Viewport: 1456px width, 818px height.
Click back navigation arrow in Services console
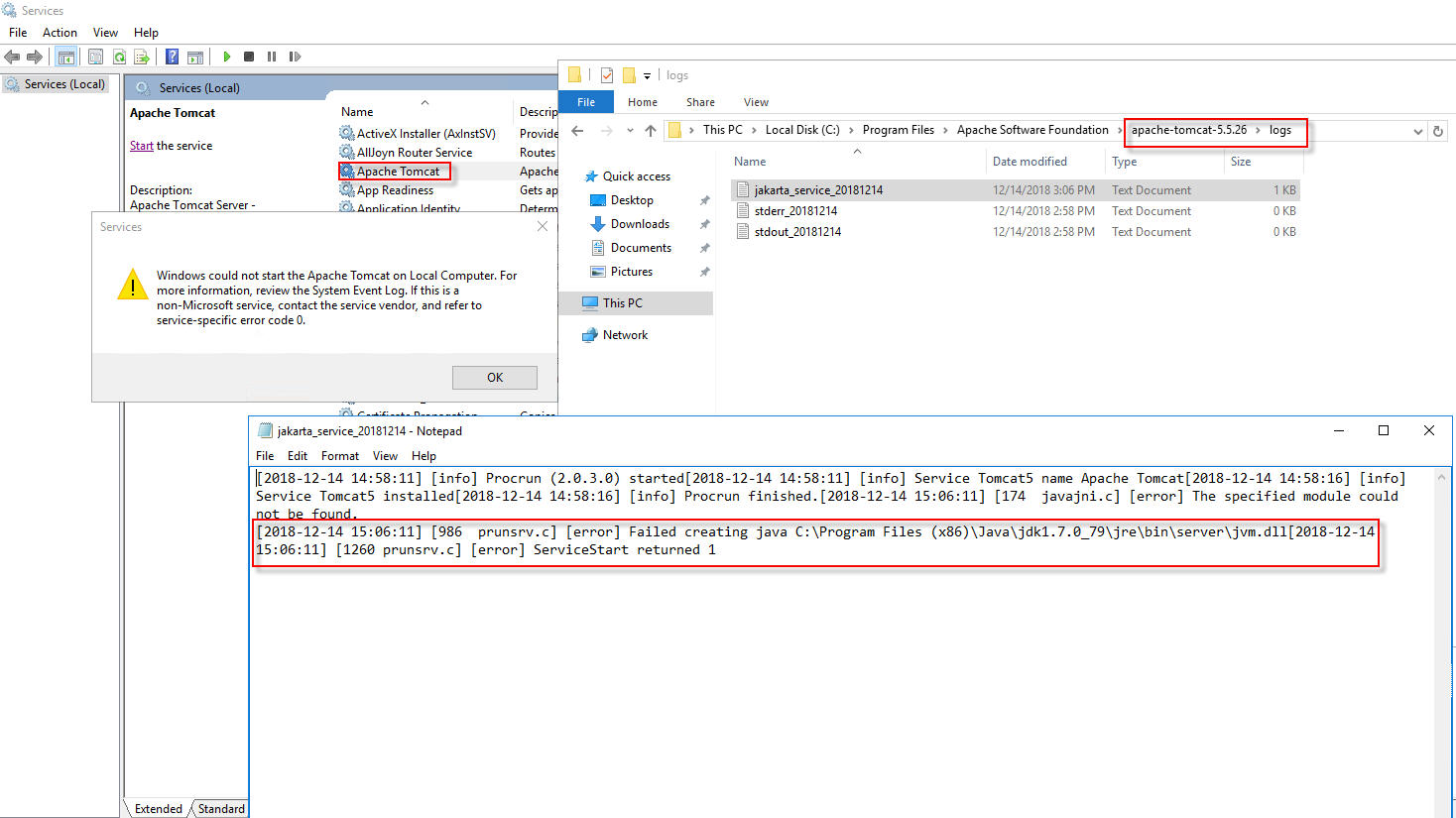pos(11,56)
